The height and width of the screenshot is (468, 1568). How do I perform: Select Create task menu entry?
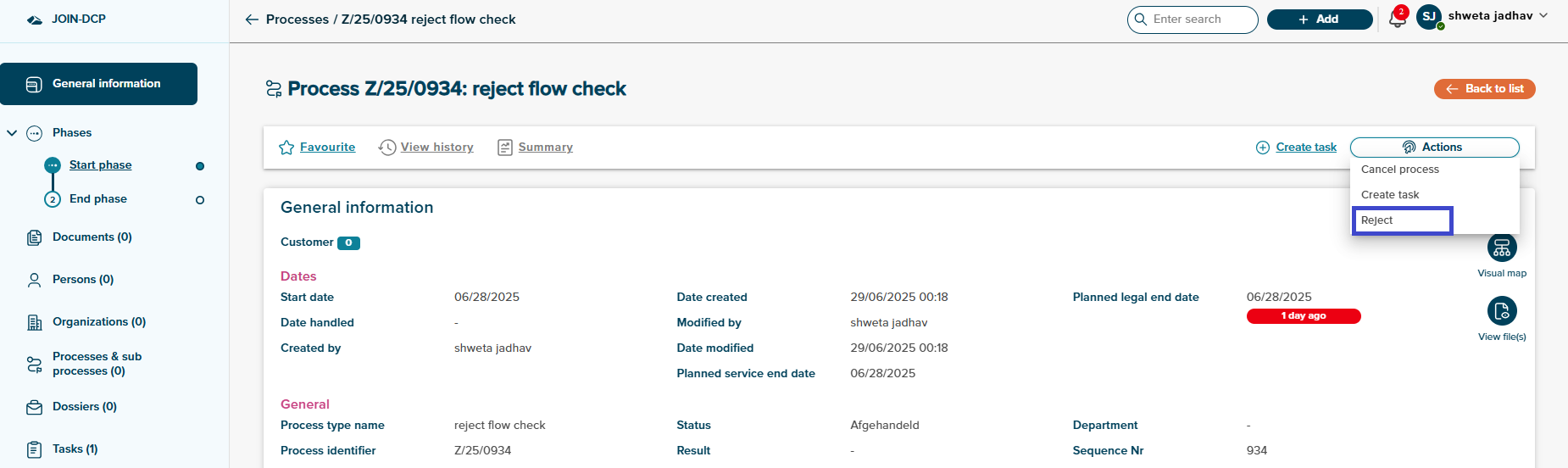[1390, 195]
